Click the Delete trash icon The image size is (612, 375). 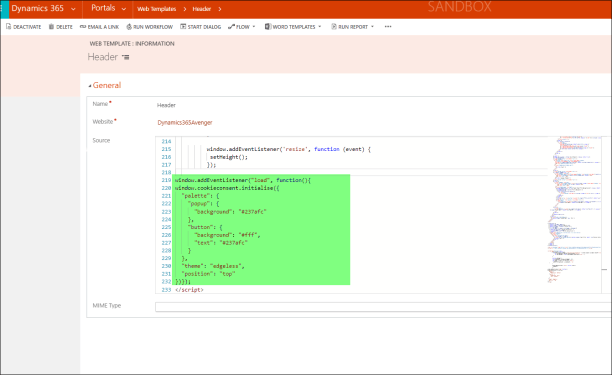click(x=51, y=27)
